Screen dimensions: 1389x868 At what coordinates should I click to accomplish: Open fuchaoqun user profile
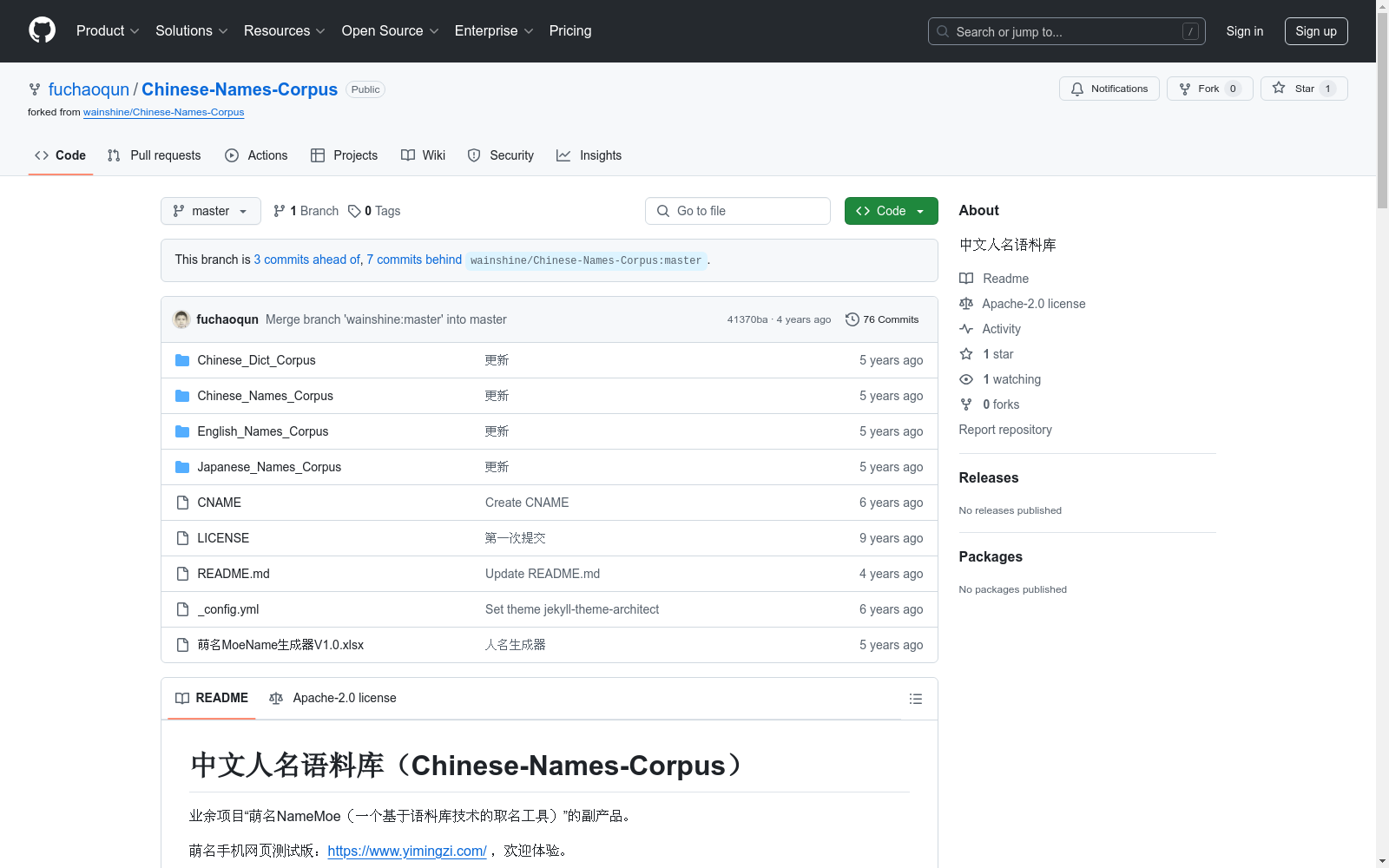coord(89,89)
